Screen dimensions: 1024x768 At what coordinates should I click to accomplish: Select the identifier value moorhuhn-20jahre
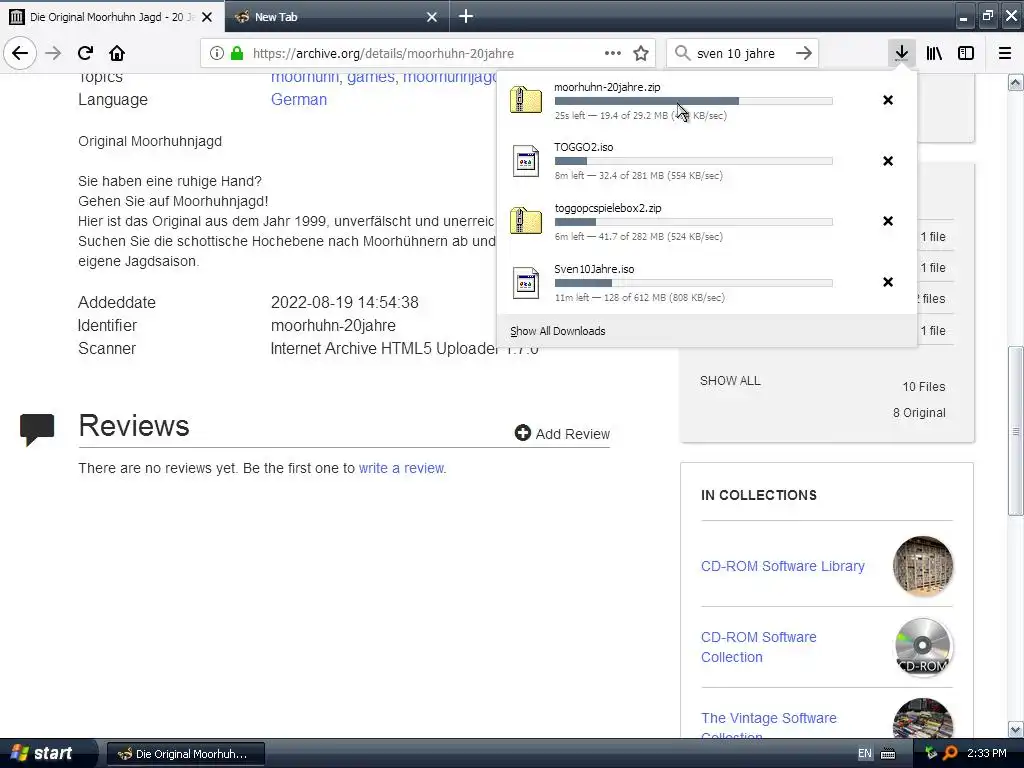pos(333,325)
